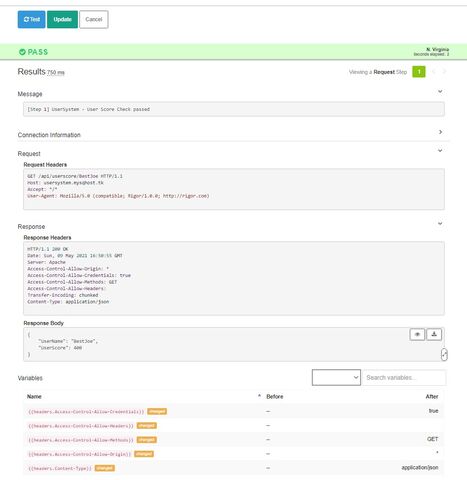This screenshot has width=467, height=480.
Task: Preview response body with eye icon
Action: coord(417,334)
